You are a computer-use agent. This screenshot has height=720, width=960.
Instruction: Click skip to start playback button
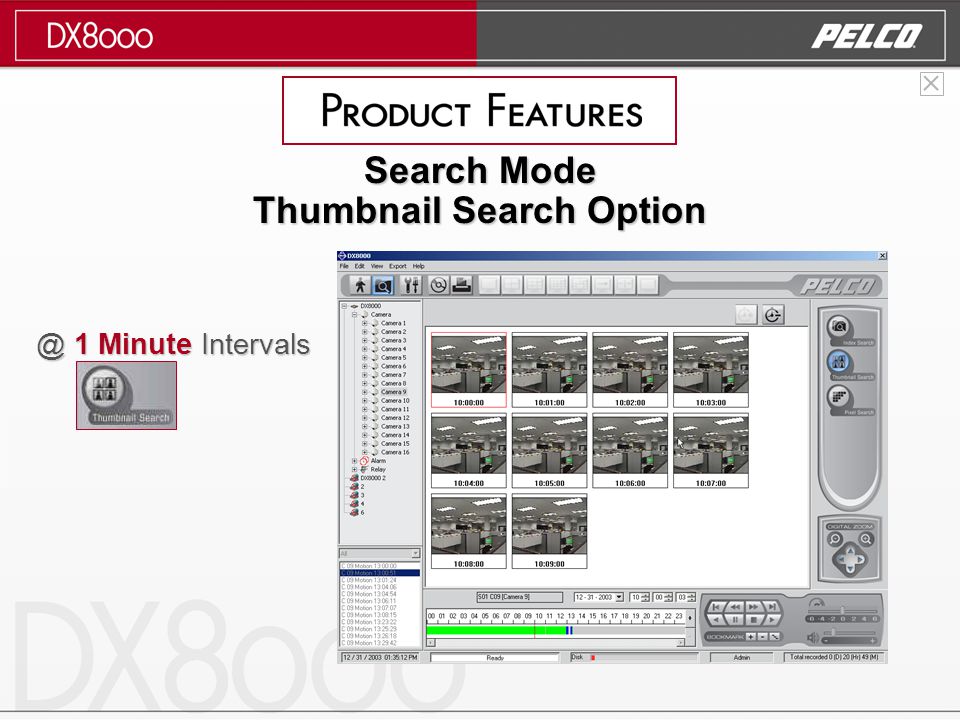tap(716, 607)
